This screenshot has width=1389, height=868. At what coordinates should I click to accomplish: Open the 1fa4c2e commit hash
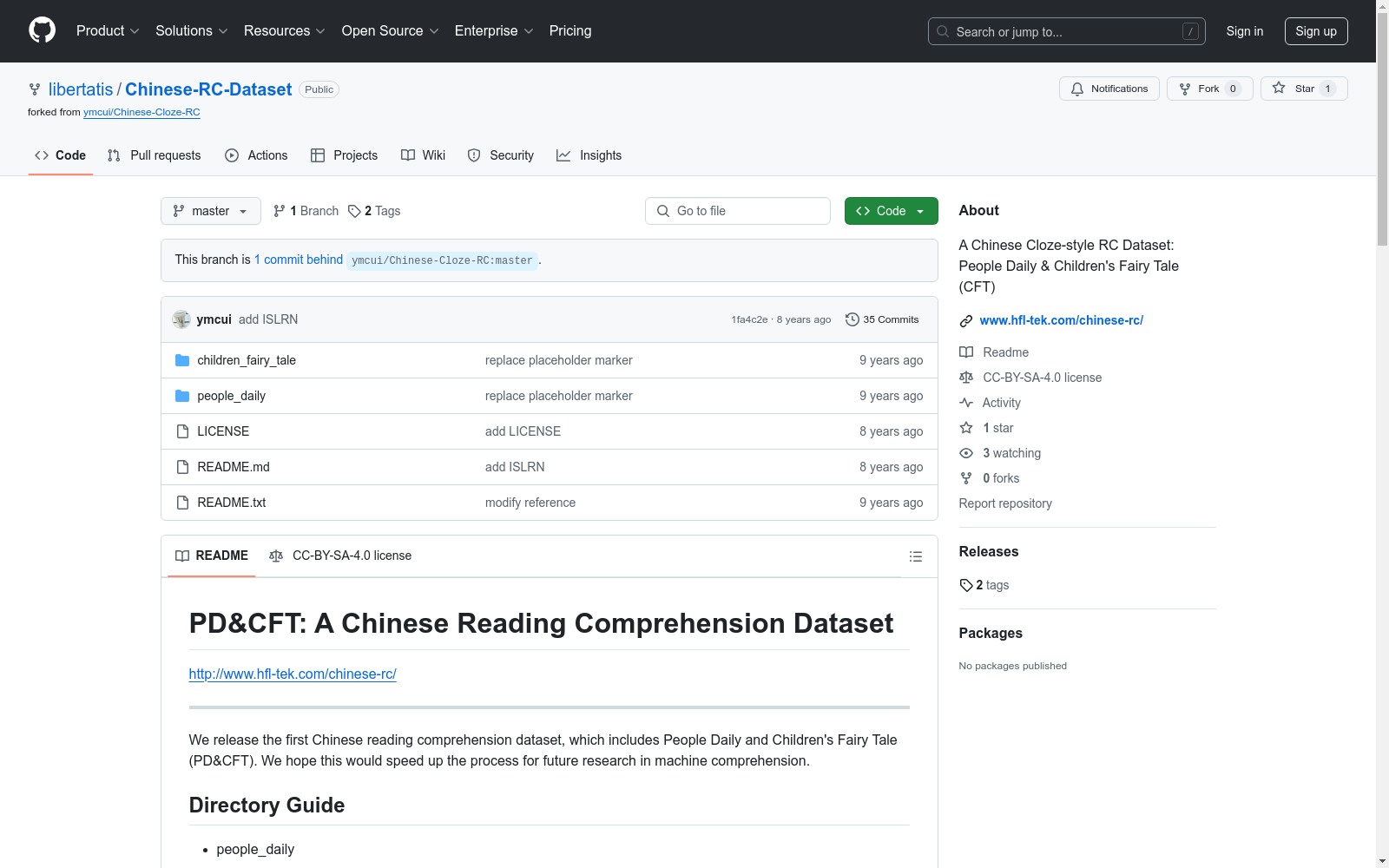[x=749, y=319]
